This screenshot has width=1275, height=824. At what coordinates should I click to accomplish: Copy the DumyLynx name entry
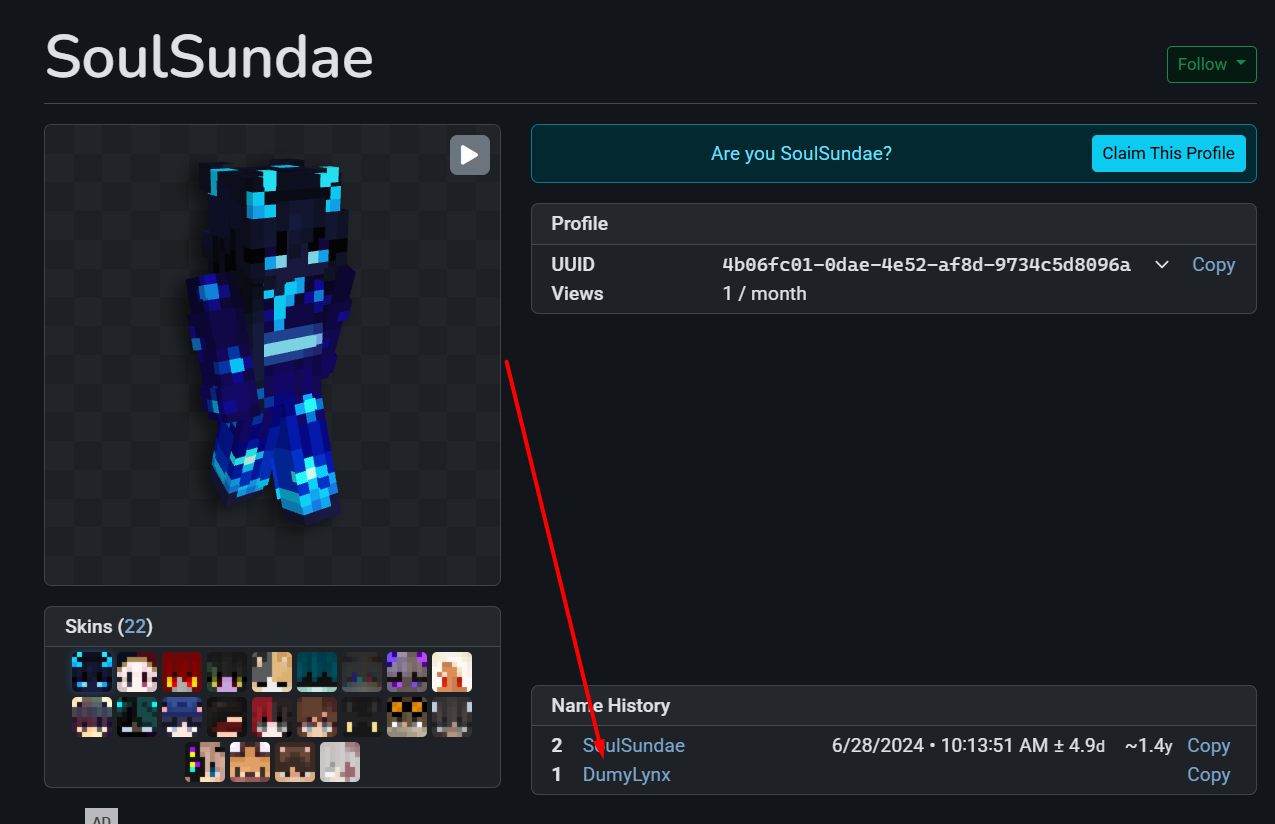(1208, 775)
